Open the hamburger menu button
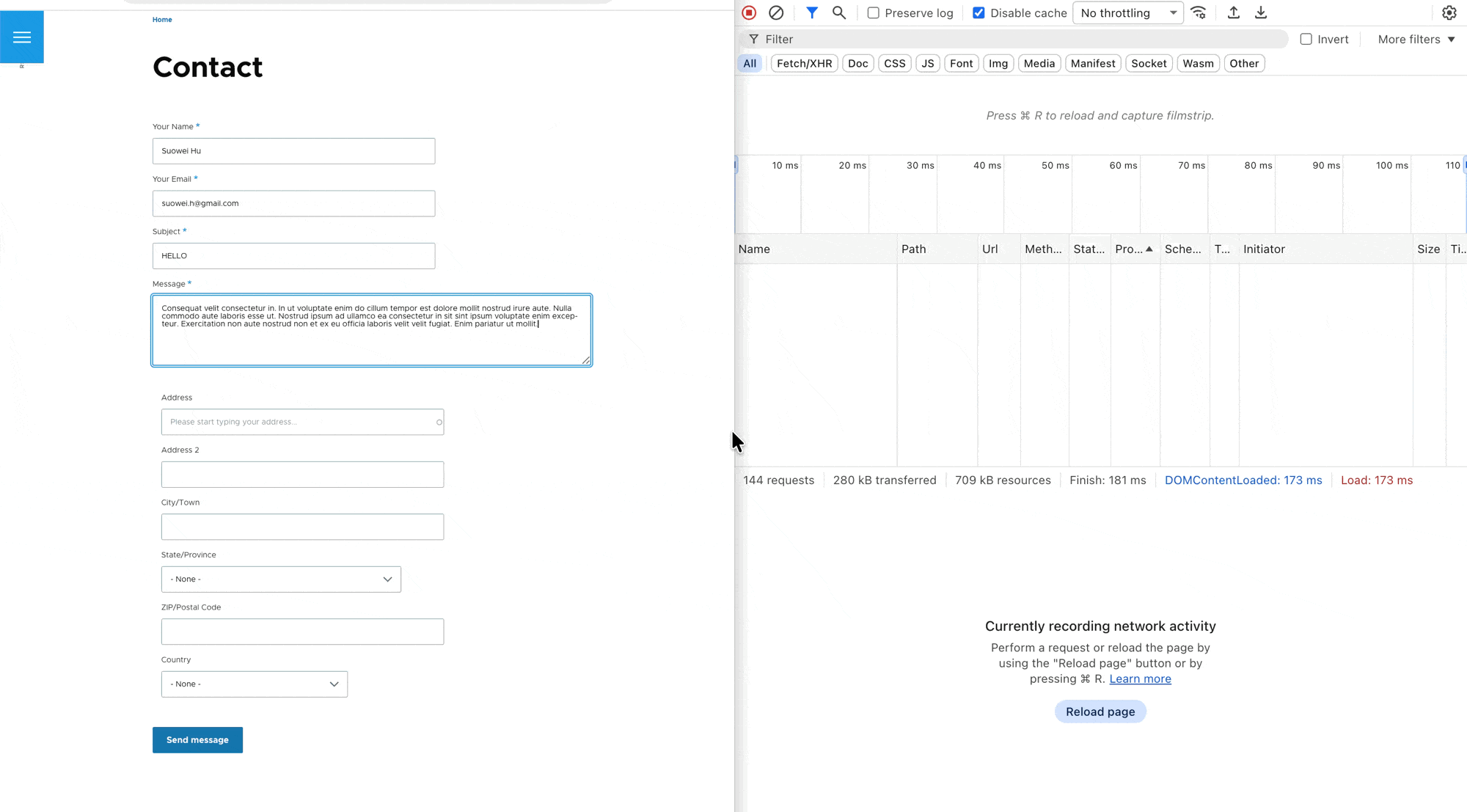 coord(22,37)
